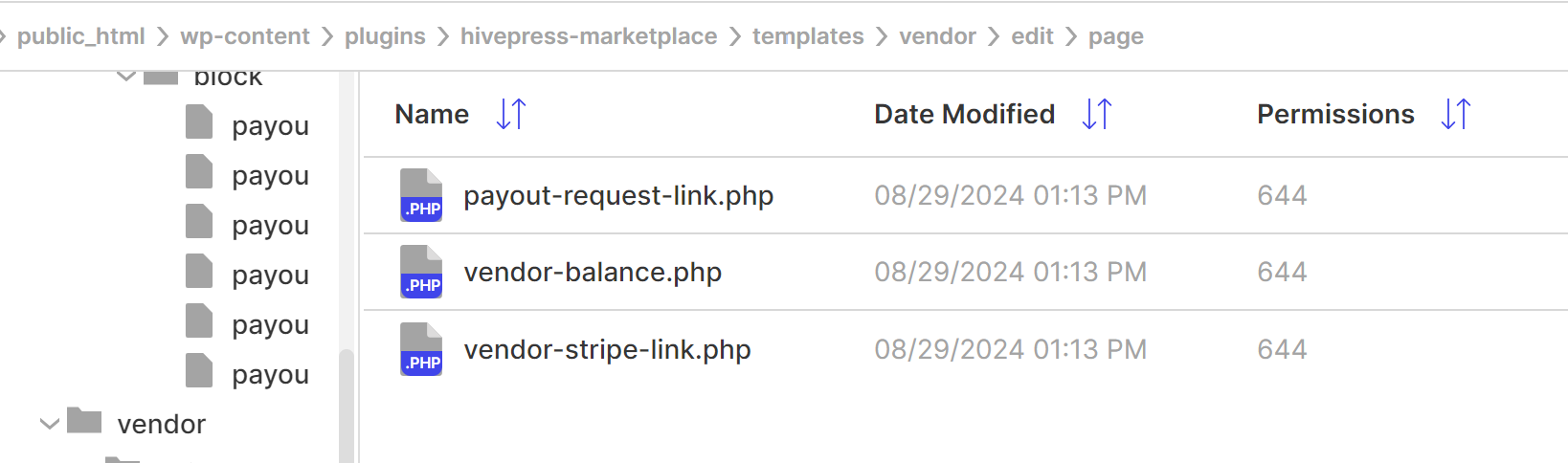
Task: Navigate to wp-content in breadcrumb
Action: point(245,36)
